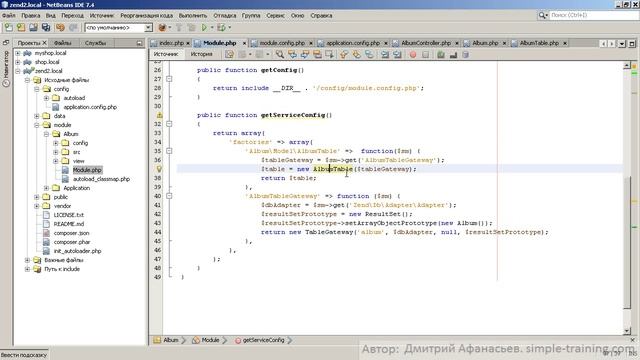Click the warning icon at line 31

coord(159,115)
